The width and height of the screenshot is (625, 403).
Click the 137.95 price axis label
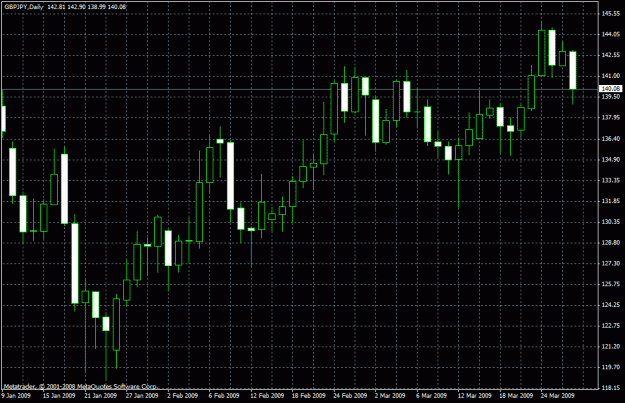(611, 118)
